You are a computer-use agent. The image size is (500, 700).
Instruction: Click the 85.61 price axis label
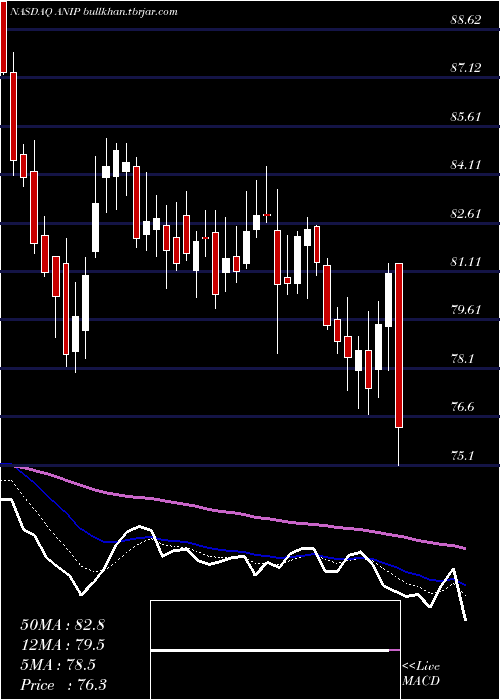466,117
